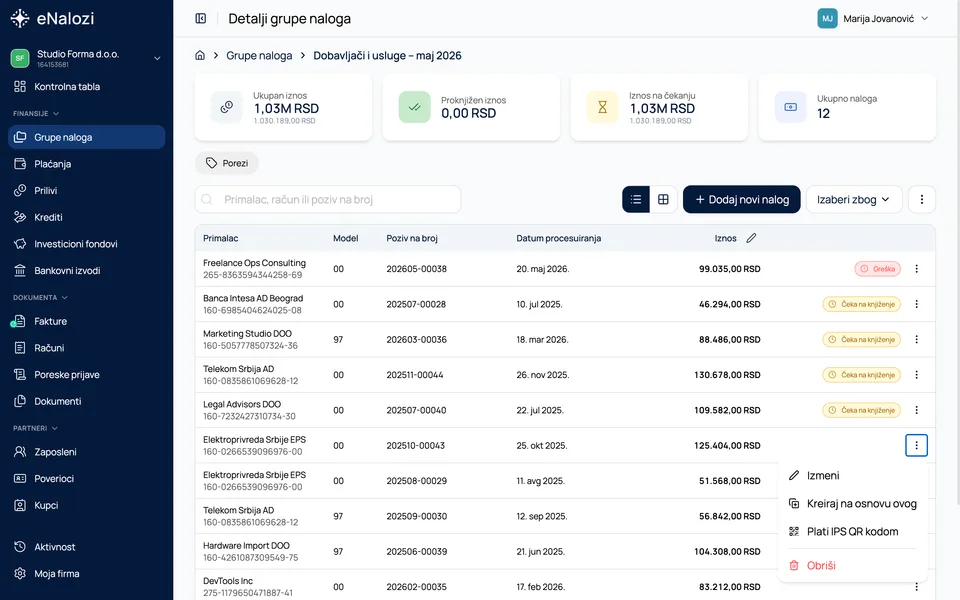
Task: Click the Proknjižen iznos checkmark icon
Action: [x=414, y=107]
